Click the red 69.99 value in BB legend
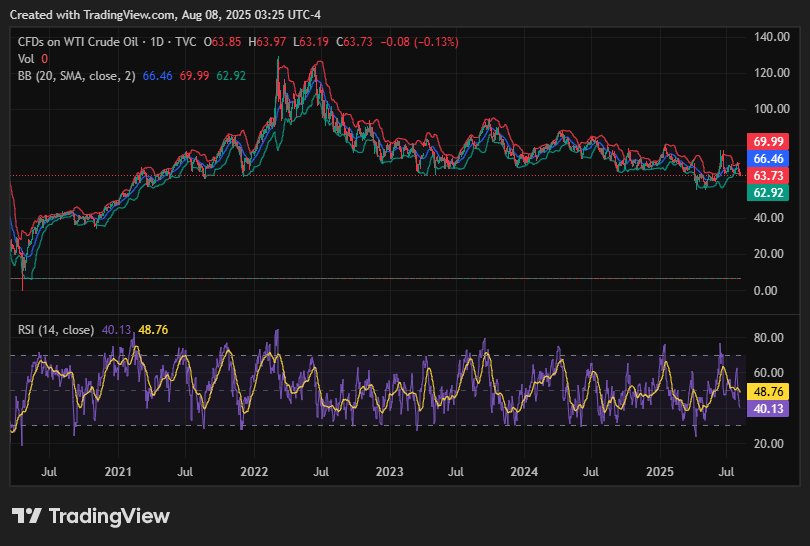Screen dimensions: 810x546 (x=194, y=76)
